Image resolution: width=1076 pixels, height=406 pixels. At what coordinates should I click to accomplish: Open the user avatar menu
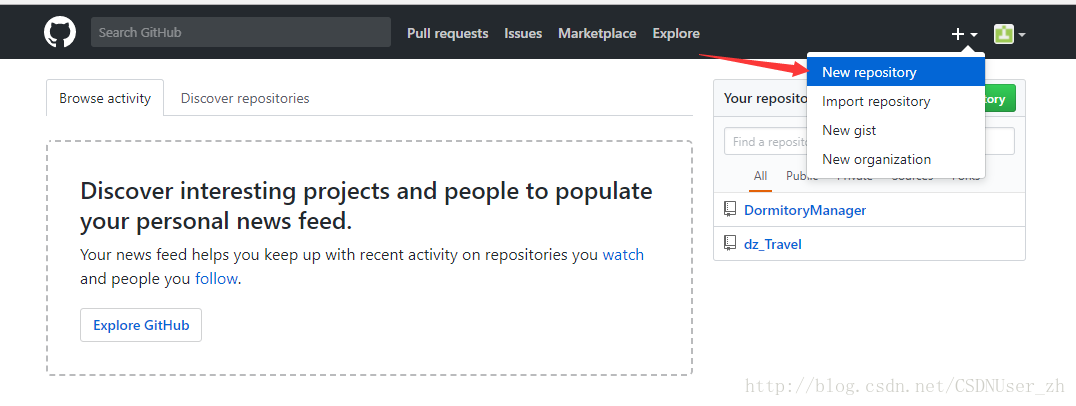coord(1009,34)
